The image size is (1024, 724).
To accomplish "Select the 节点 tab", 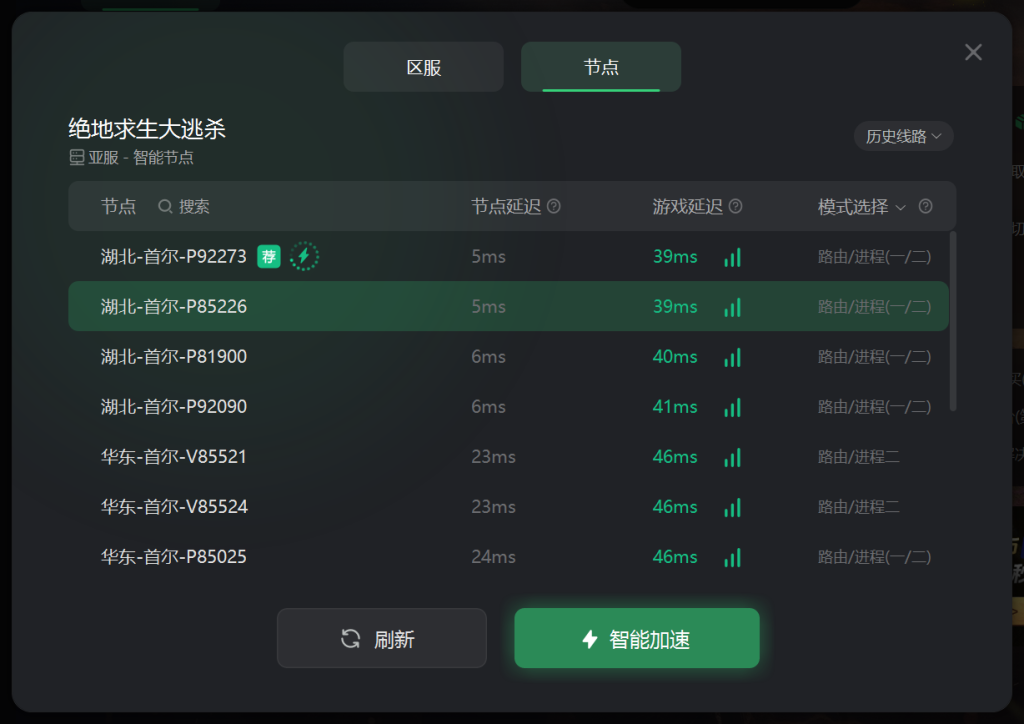I will point(601,67).
